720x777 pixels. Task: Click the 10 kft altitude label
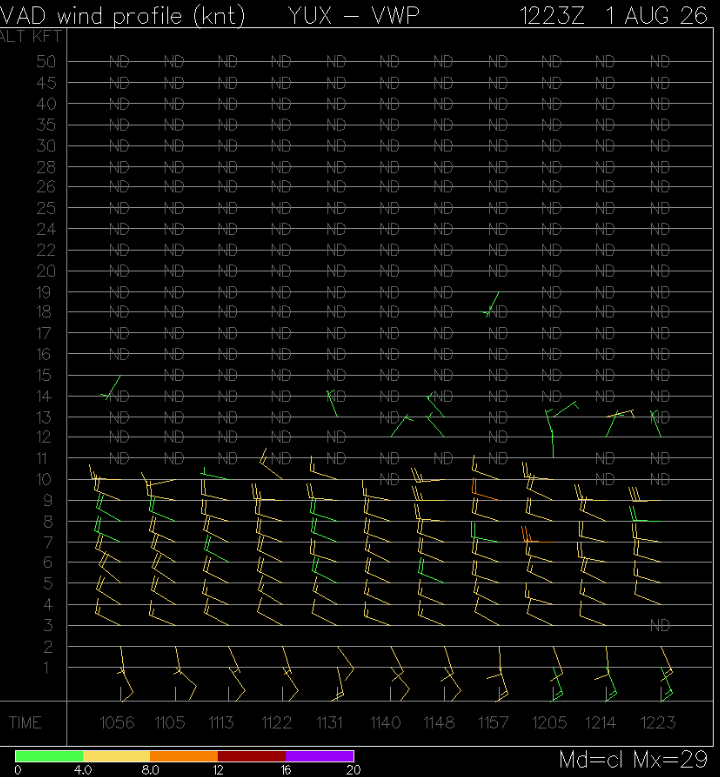click(44, 479)
